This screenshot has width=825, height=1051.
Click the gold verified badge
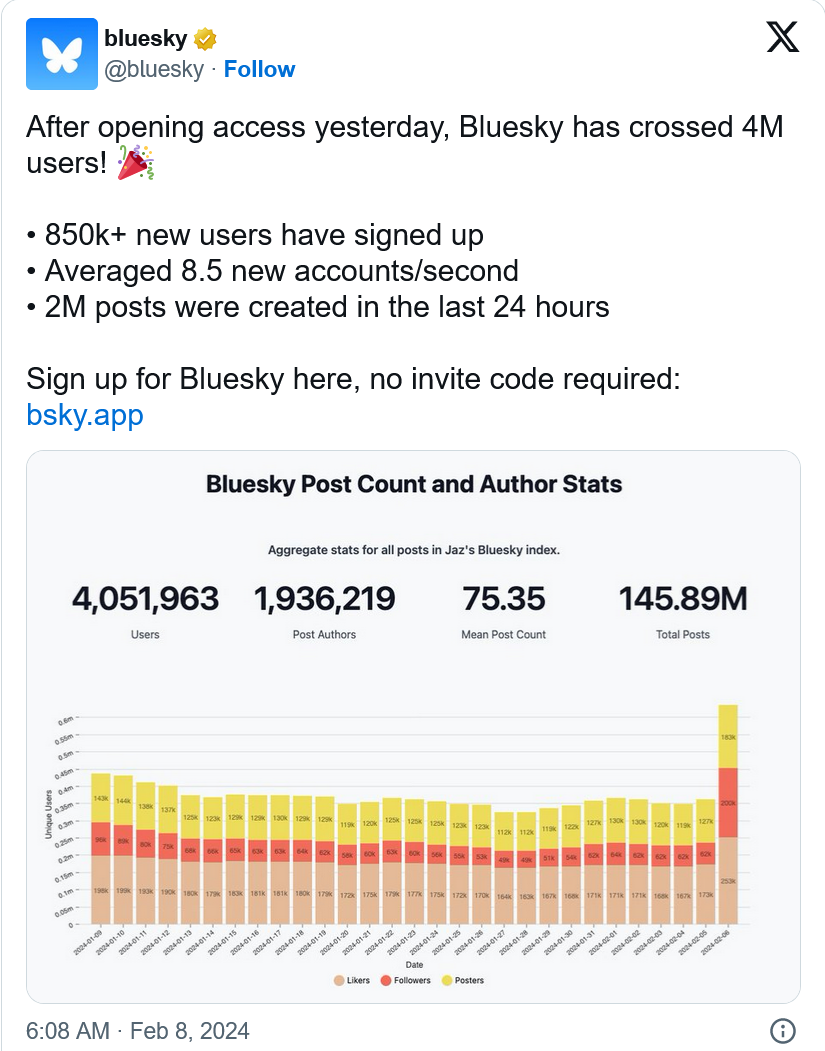(x=205, y=39)
